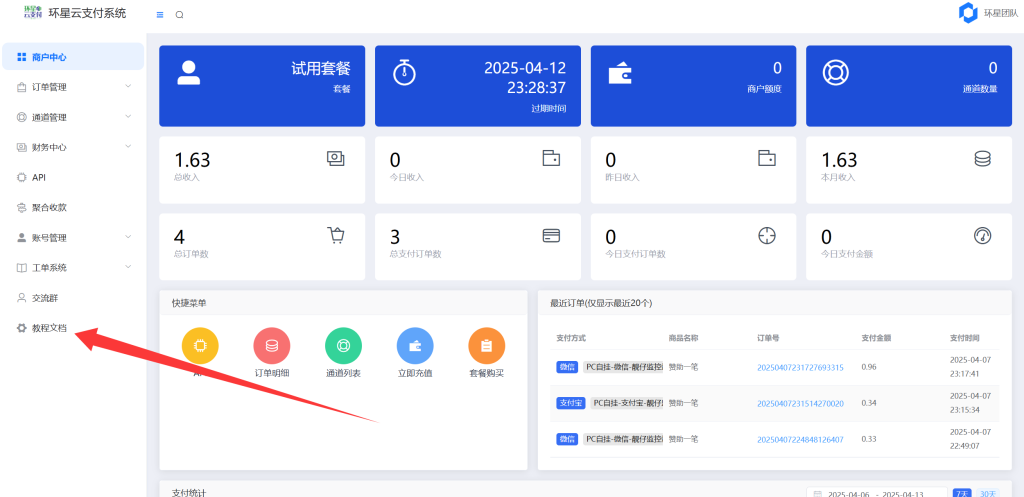Open 聚合收款 in the sidebar
This screenshot has height=497, width=1024.
click(49, 208)
